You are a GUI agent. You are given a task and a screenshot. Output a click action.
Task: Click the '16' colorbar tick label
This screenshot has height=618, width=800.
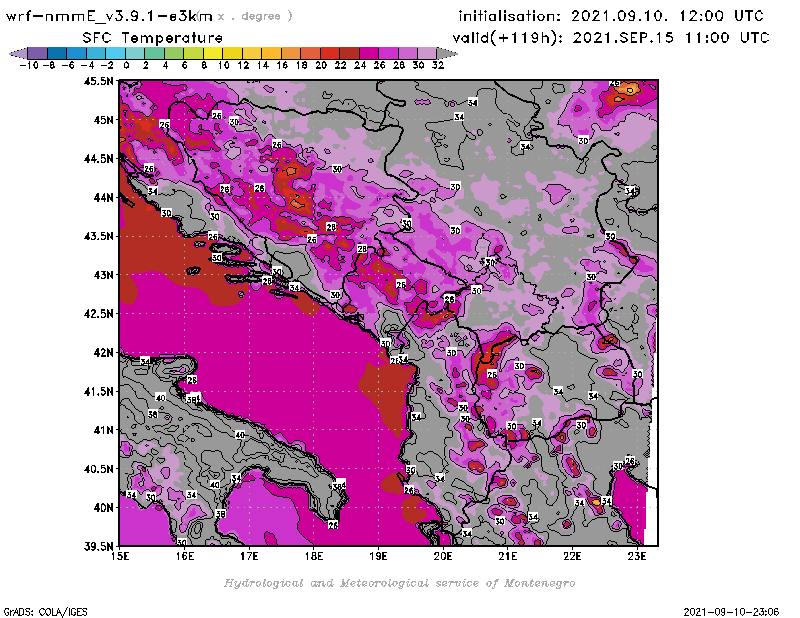pyautogui.click(x=282, y=65)
